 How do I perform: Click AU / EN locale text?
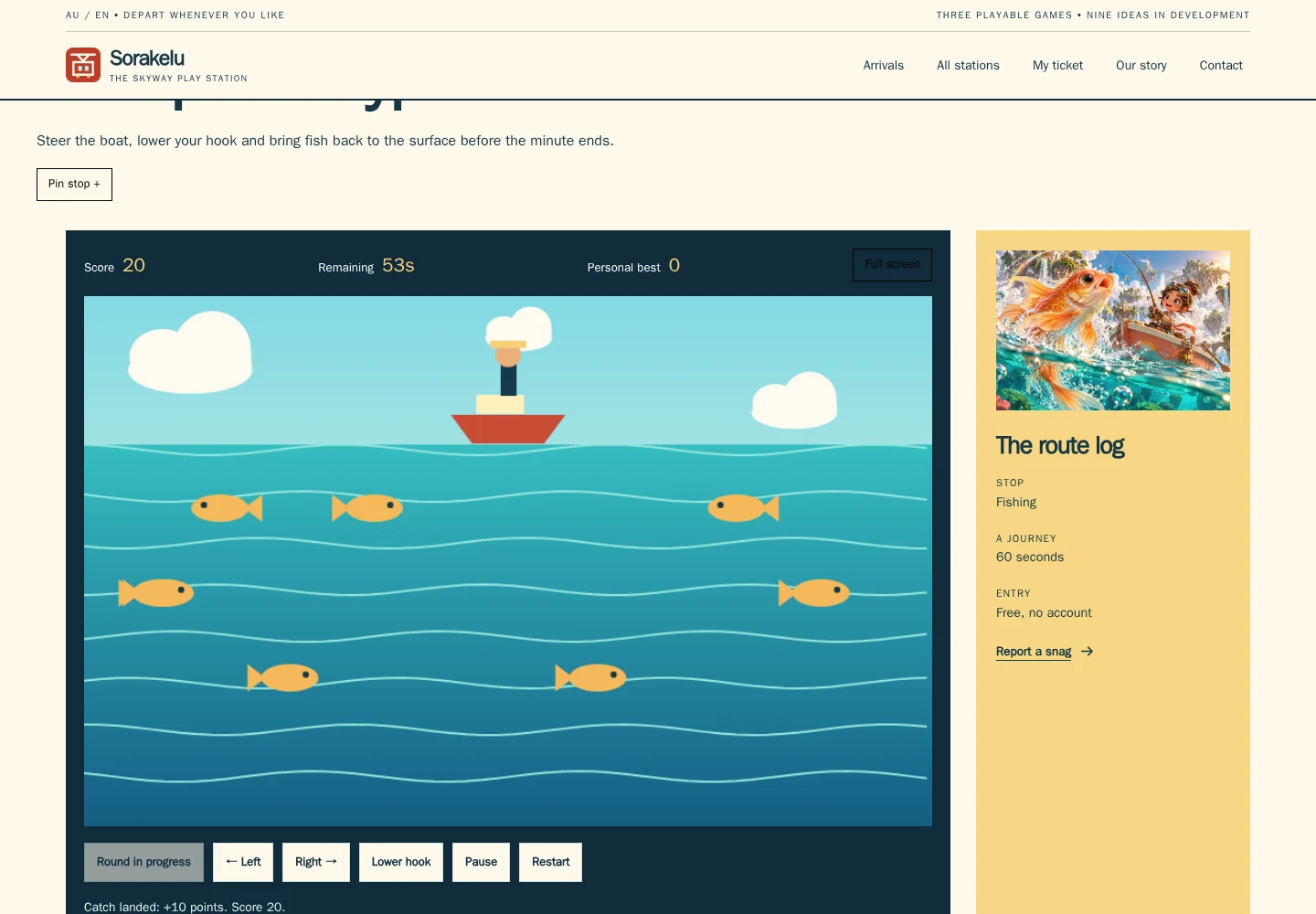click(x=88, y=16)
